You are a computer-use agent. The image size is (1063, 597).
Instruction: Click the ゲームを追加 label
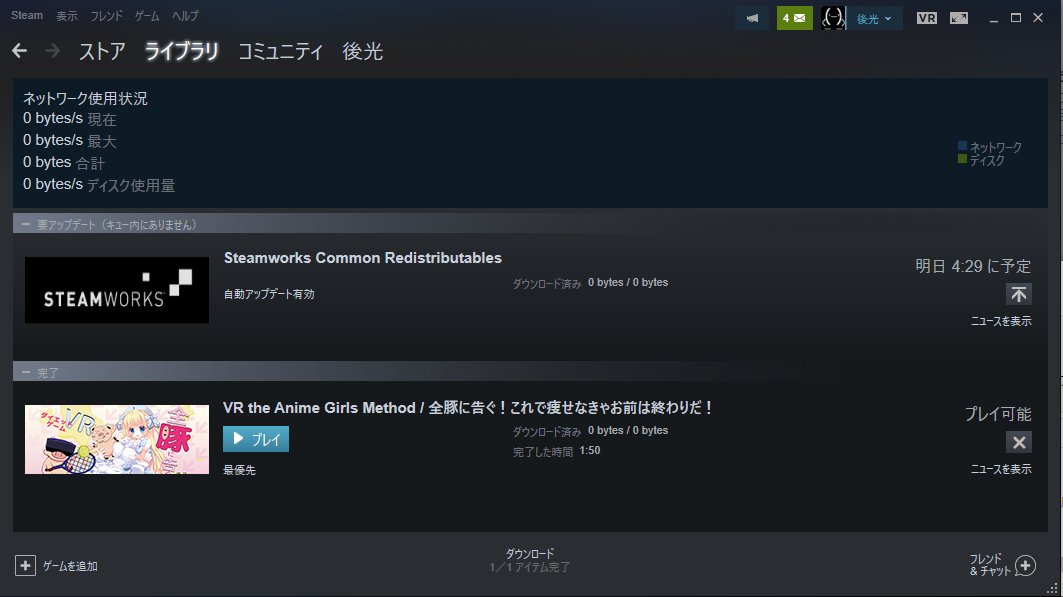click(x=70, y=566)
